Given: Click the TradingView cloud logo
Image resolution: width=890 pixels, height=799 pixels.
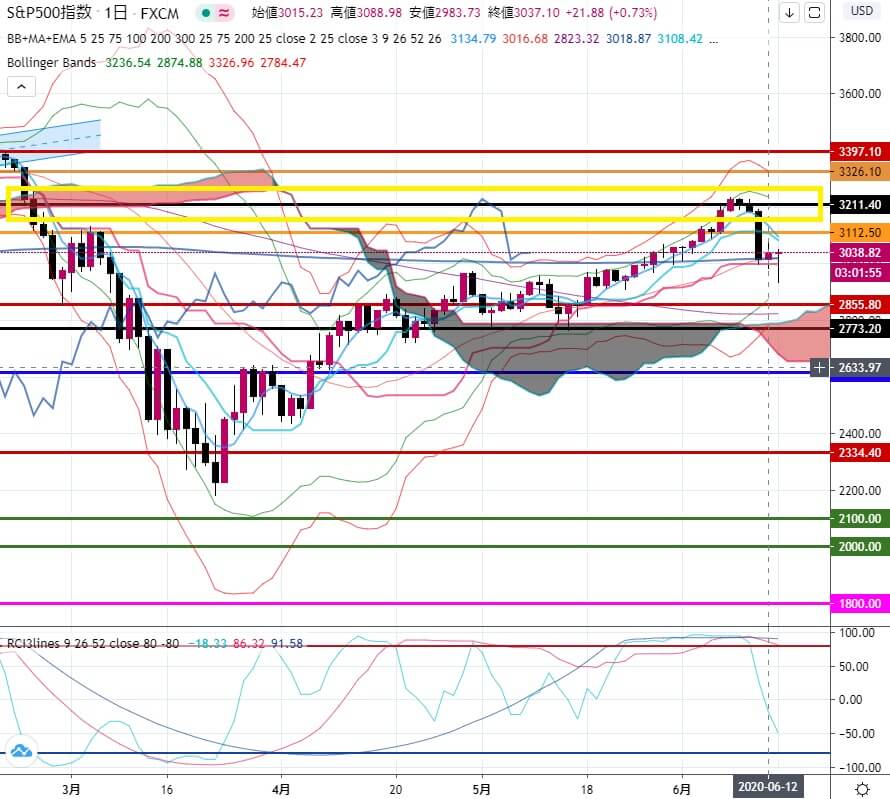Looking at the screenshot, I should (21, 751).
